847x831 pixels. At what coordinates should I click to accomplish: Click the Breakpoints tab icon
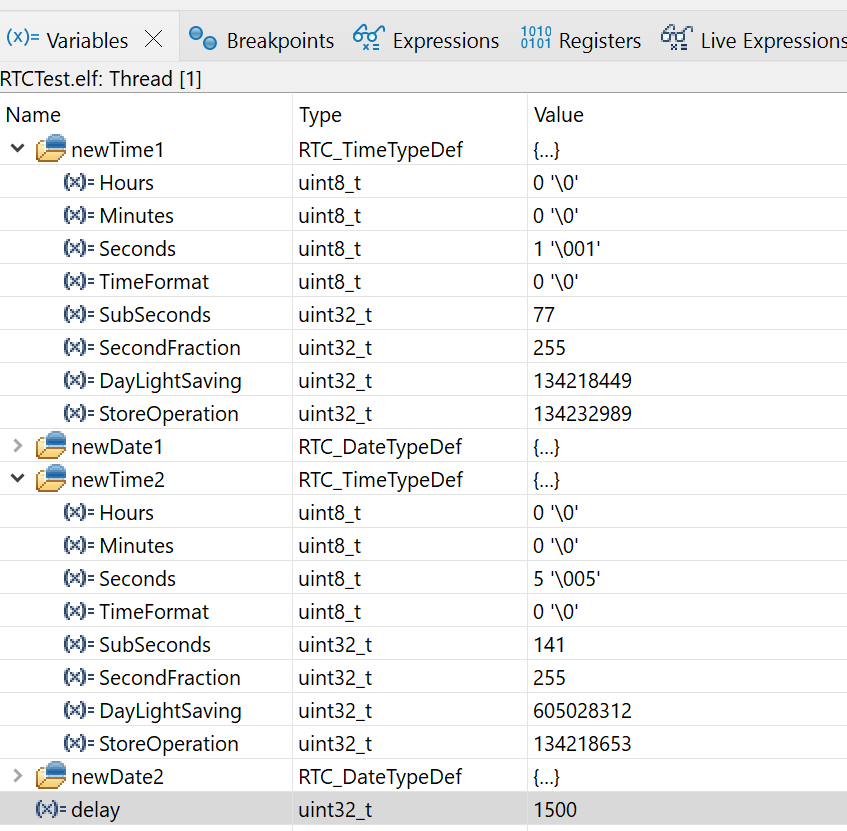click(x=203, y=39)
